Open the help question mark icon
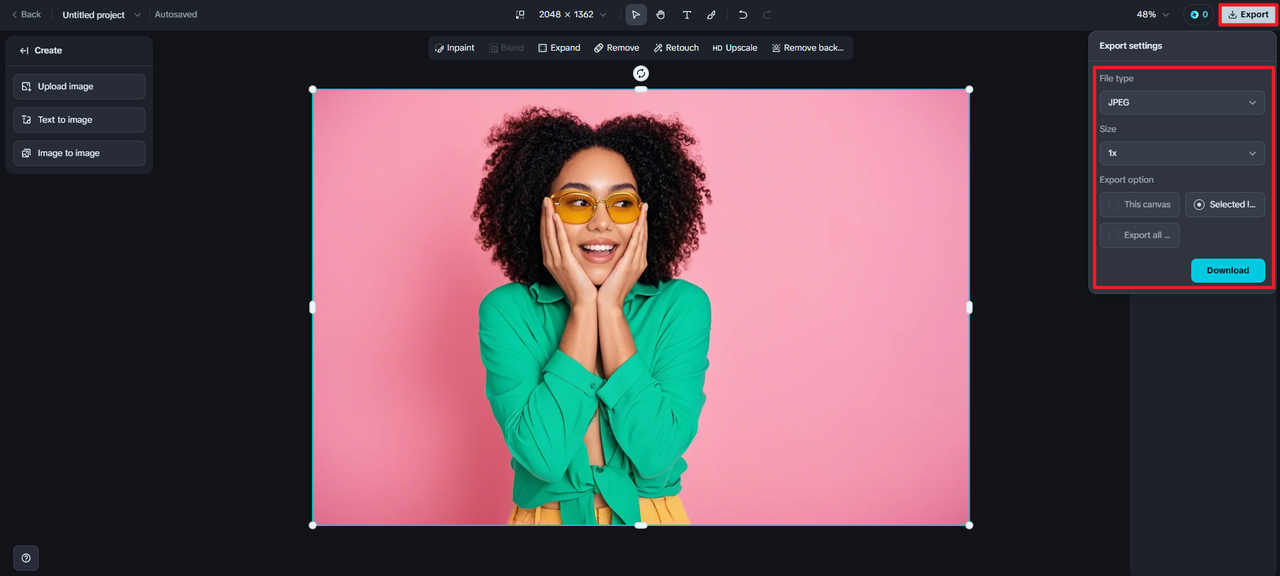 26,558
